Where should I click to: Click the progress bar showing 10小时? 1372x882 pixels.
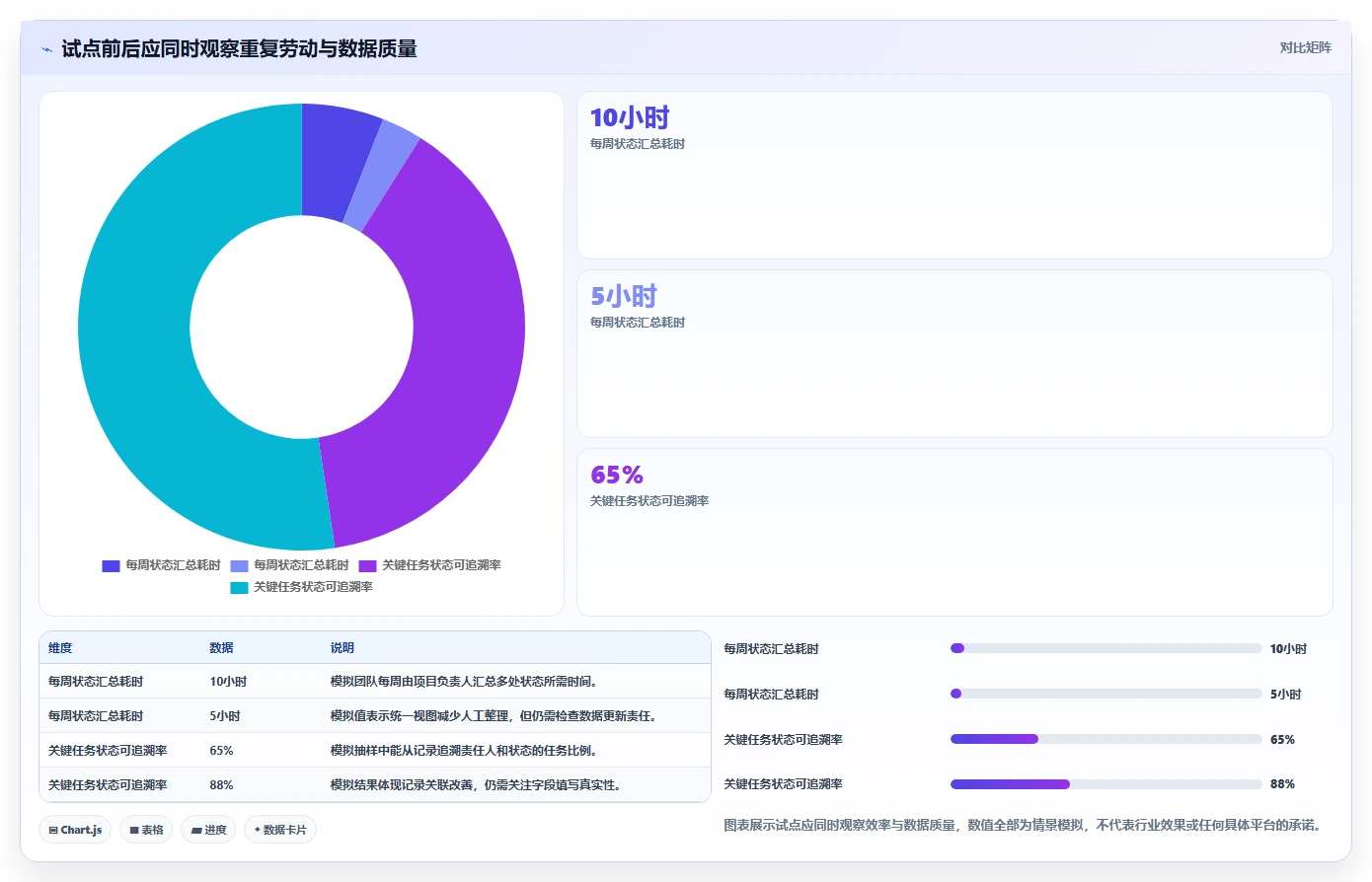(1105, 648)
